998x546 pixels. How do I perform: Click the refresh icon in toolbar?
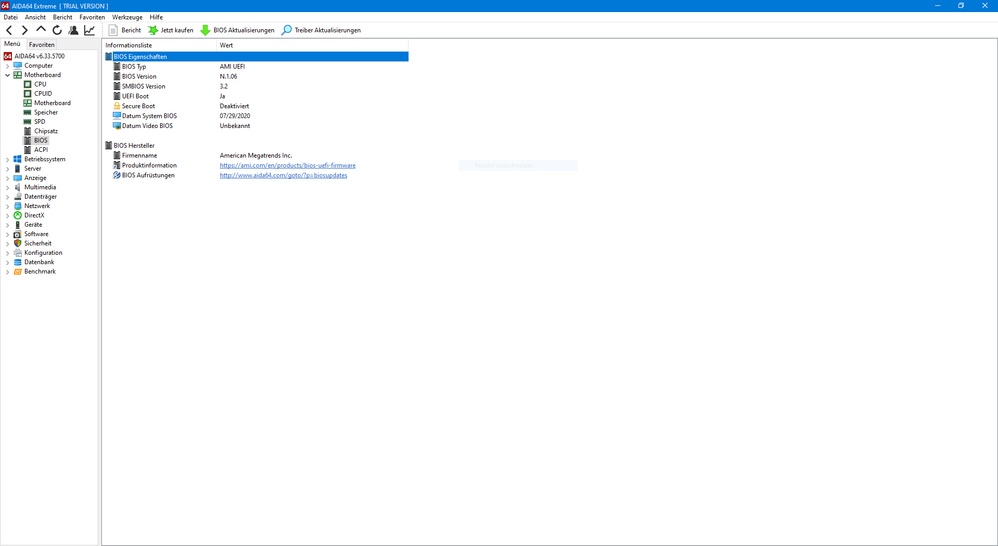tap(57, 30)
